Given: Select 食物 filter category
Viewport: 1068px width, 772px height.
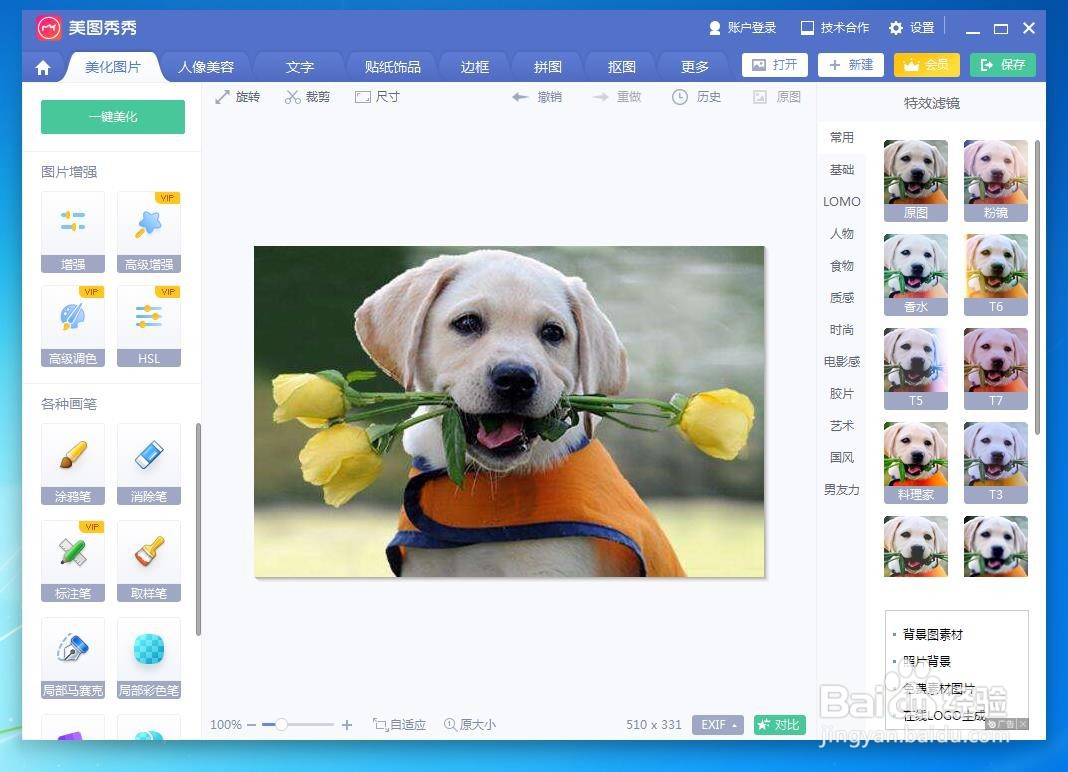Looking at the screenshot, I should 842,266.
